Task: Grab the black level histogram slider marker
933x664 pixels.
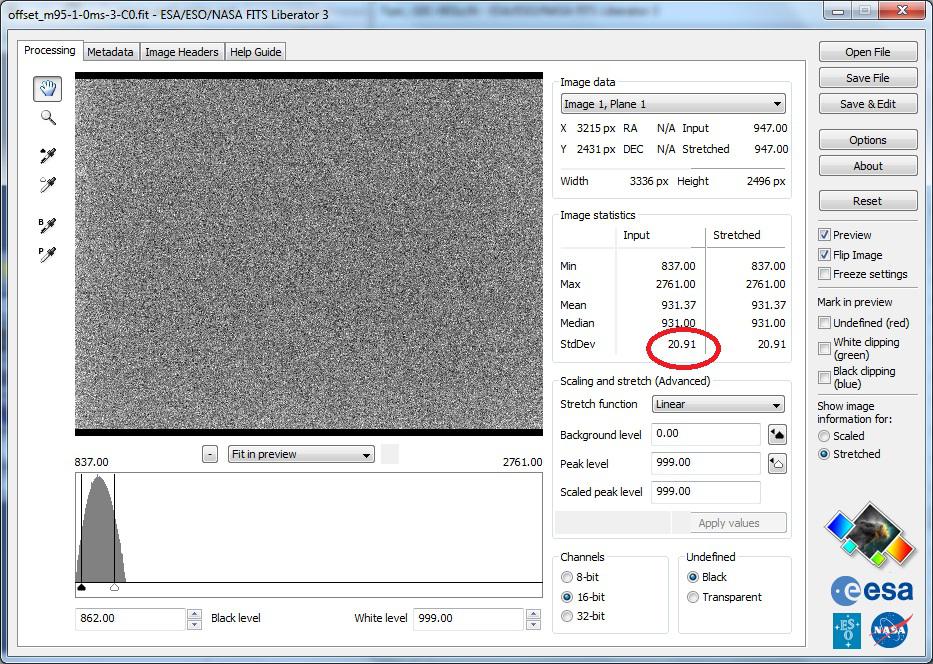Action: click(x=82, y=588)
